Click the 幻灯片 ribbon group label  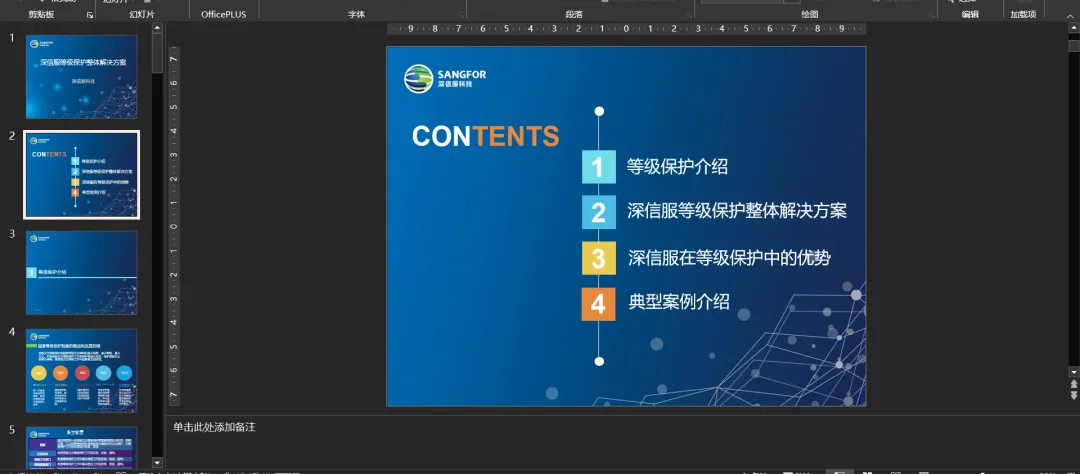pyautogui.click(x=143, y=14)
